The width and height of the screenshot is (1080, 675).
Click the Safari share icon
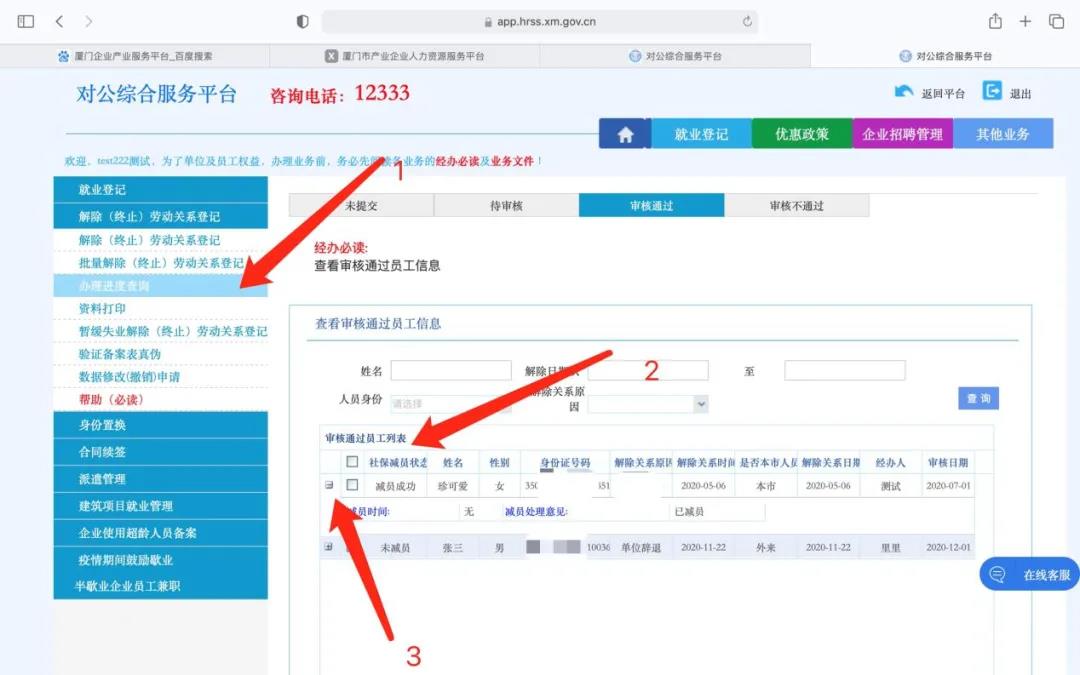995,21
